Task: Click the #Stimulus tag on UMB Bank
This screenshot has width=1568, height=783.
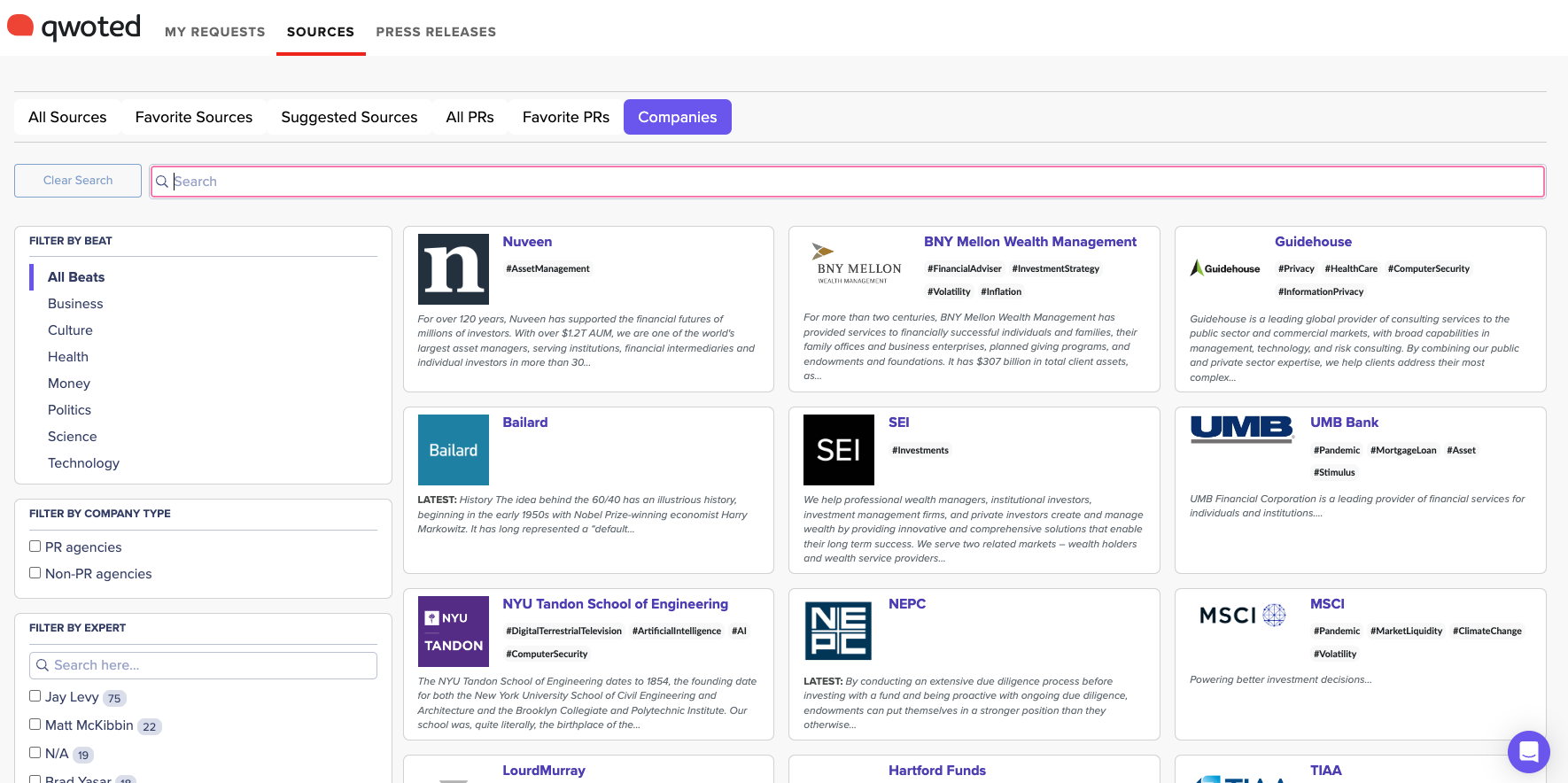Action: pyautogui.click(x=1334, y=472)
